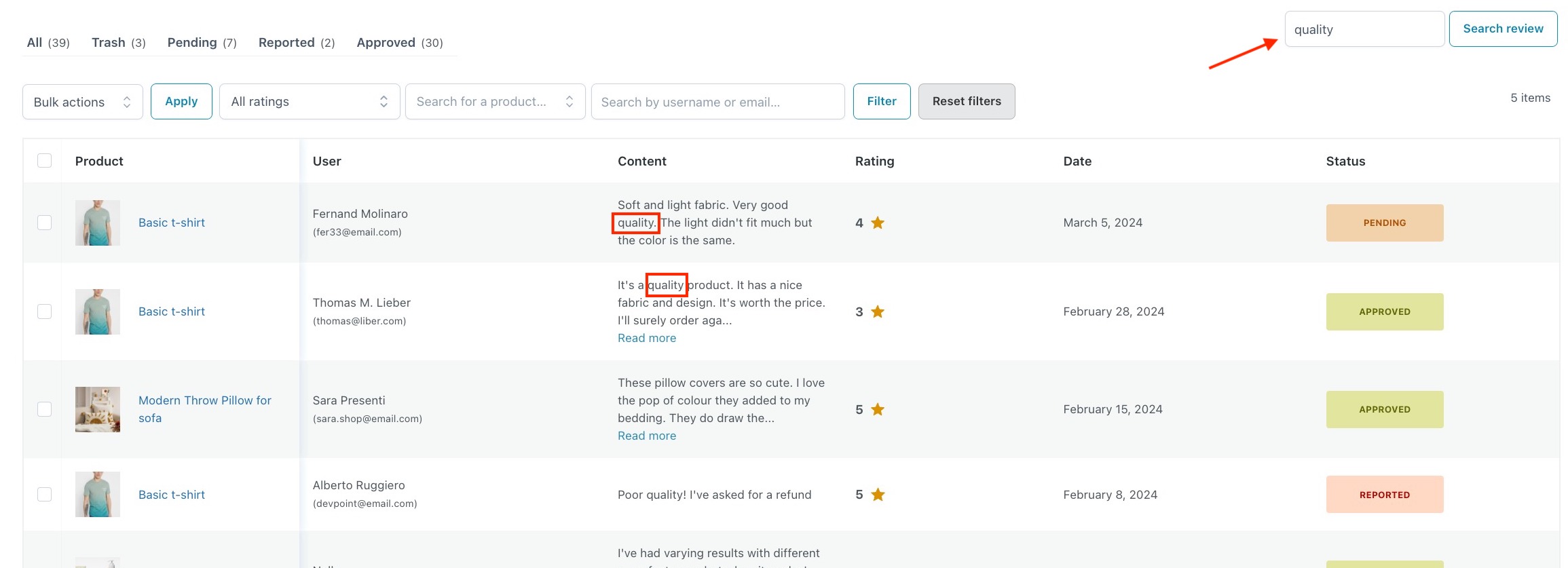Click the star icon beside rating 3

point(878,311)
